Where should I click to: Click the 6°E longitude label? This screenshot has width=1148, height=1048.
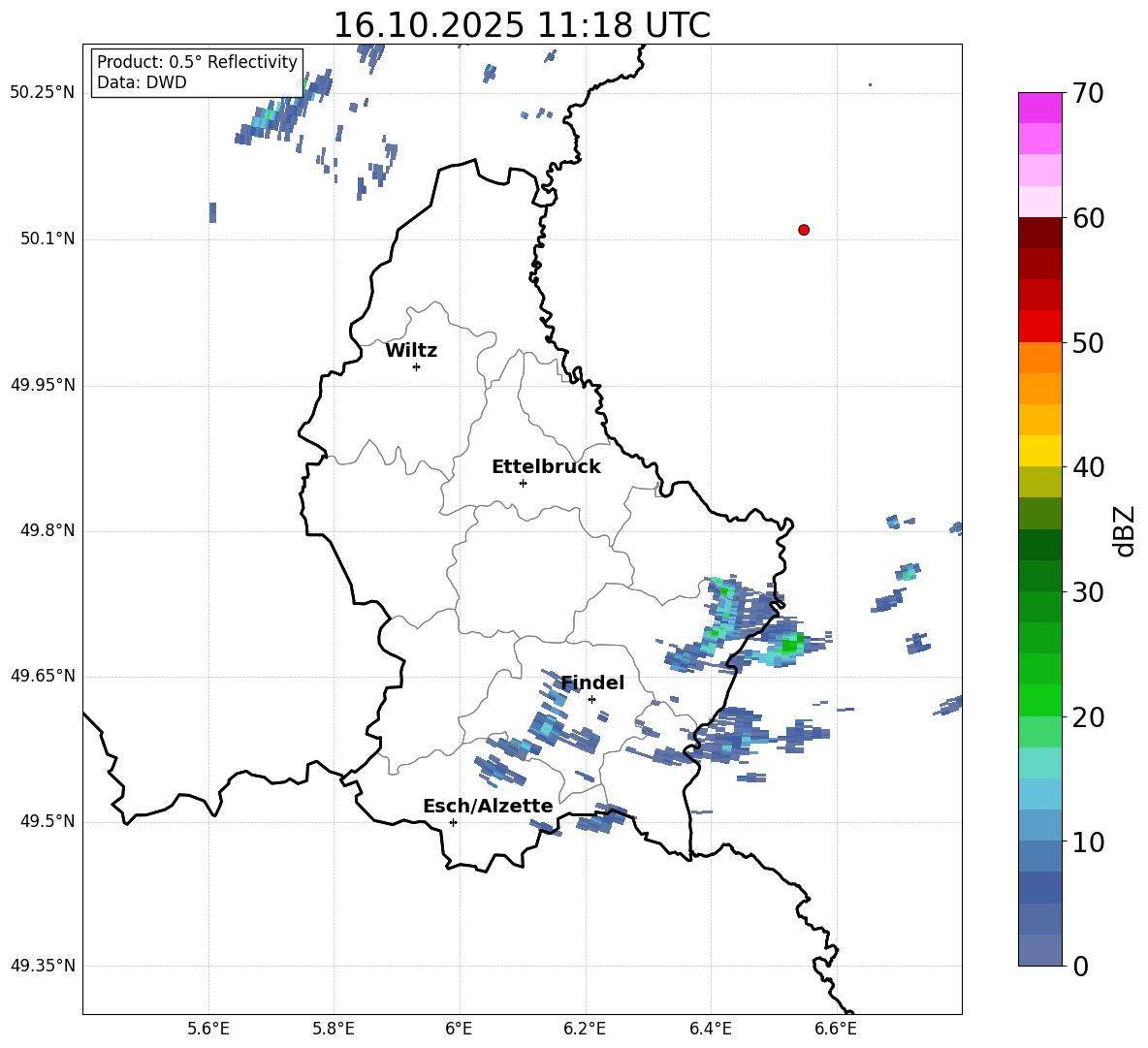pyautogui.click(x=459, y=1029)
